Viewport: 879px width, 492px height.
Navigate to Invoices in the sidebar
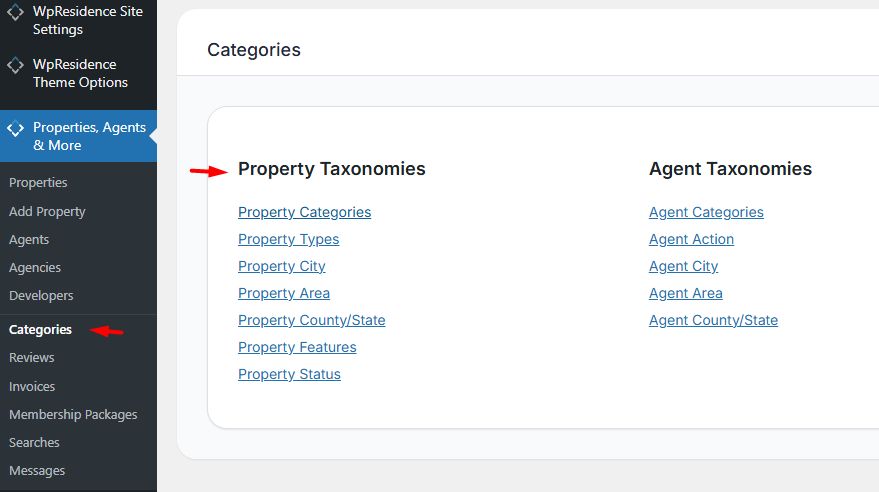pos(32,387)
